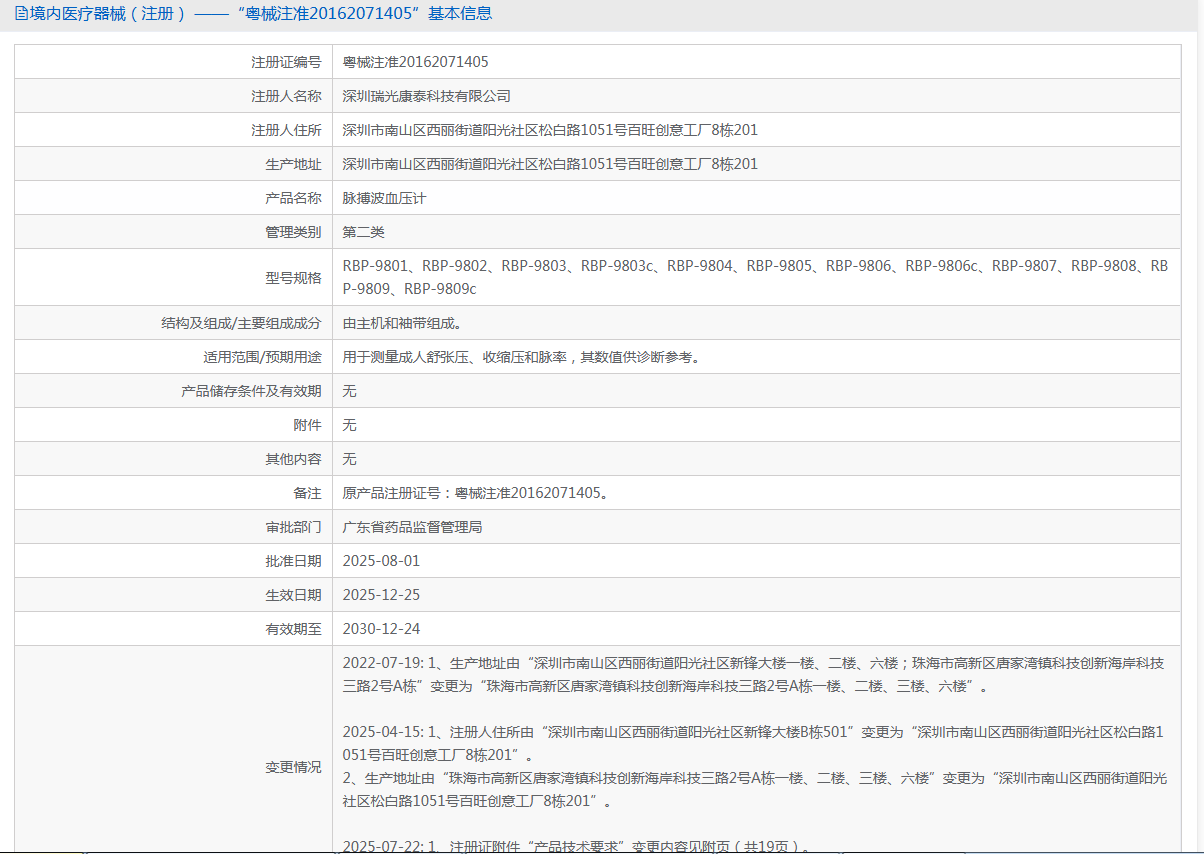
Task: Click the 无 value in 产品储存条件及有效期 row
Action: click(349, 391)
